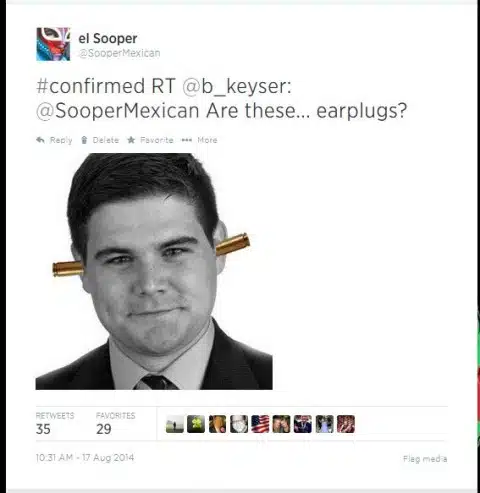Click the #confirmed hashtag

pyautogui.click(x=90, y=86)
